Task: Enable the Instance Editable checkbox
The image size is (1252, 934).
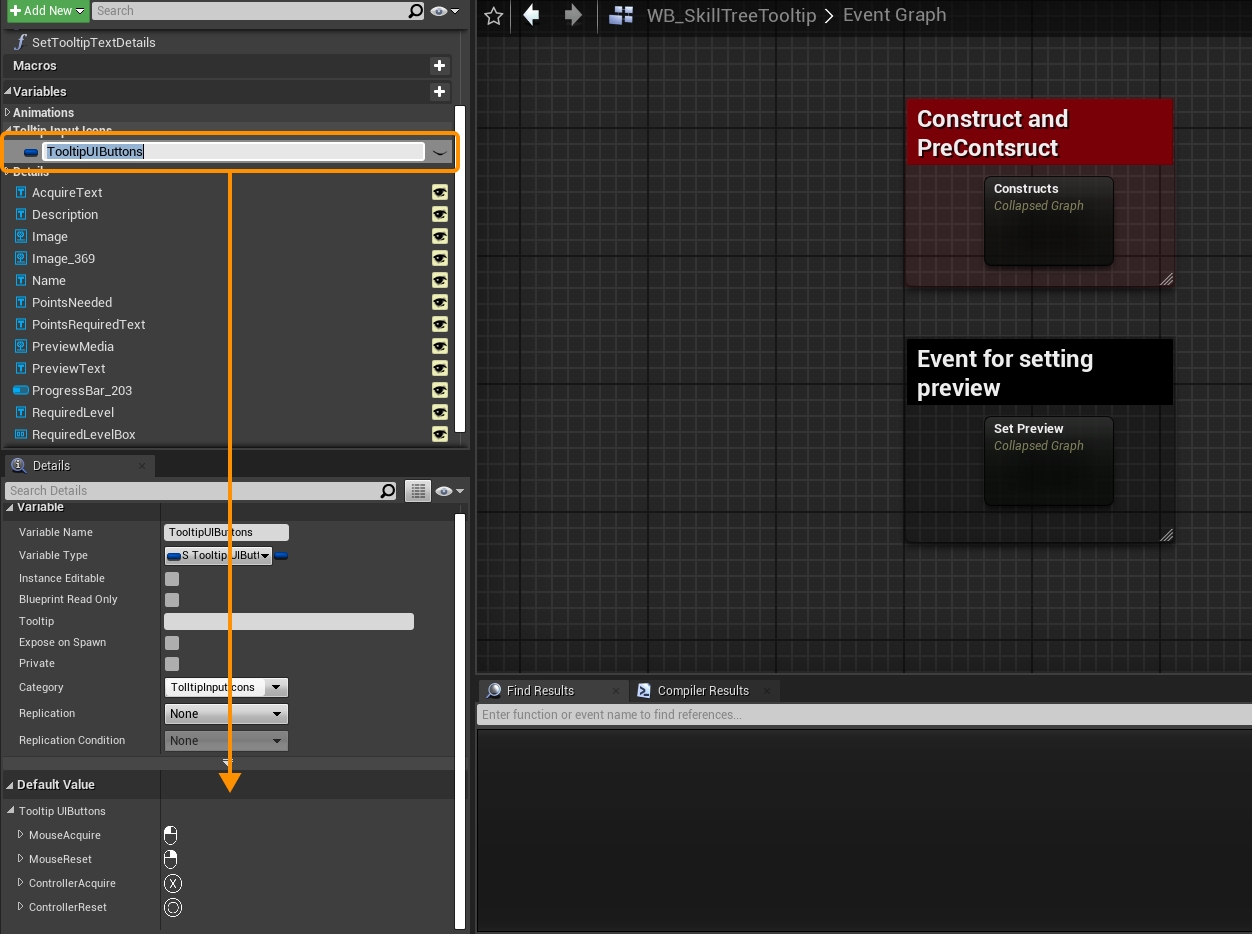Action: click(x=172, y=578)
